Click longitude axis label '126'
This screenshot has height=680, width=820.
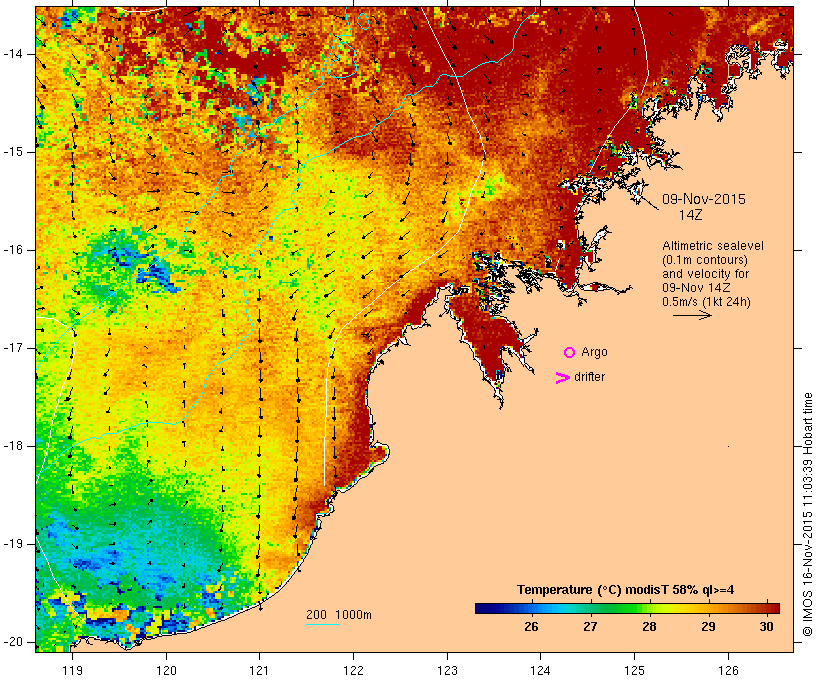(x=728, y=670)
